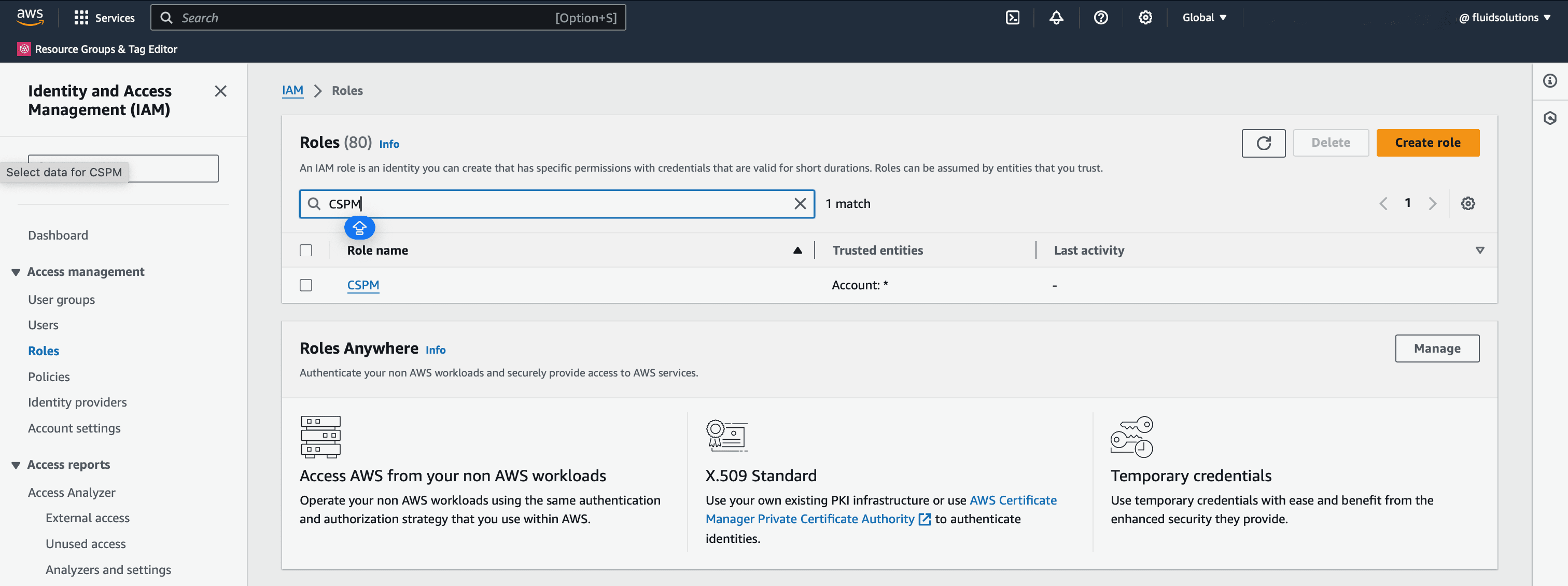Open the console settings gear in top bar
1568x586 pixels.
point(1145,18)
